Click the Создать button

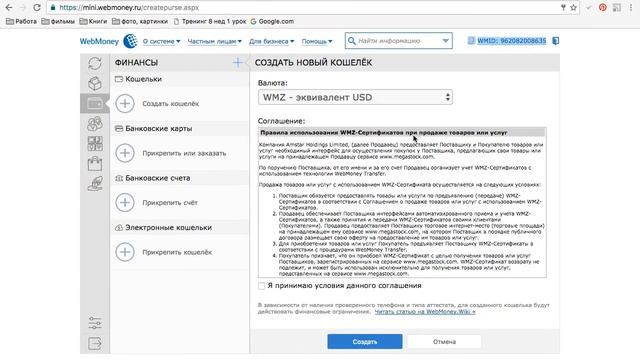[364, 342]
